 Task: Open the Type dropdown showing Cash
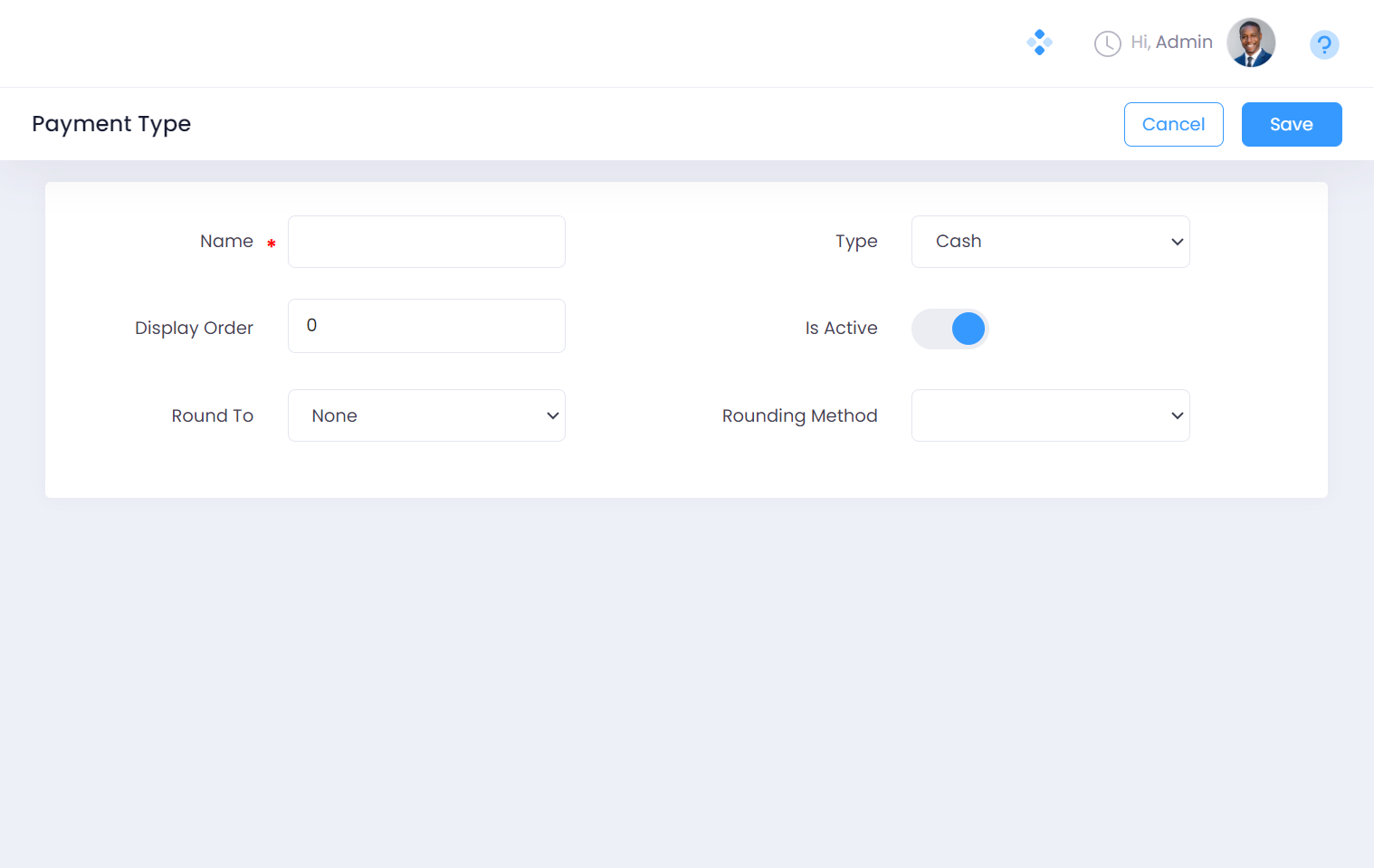pos(1050,242)
